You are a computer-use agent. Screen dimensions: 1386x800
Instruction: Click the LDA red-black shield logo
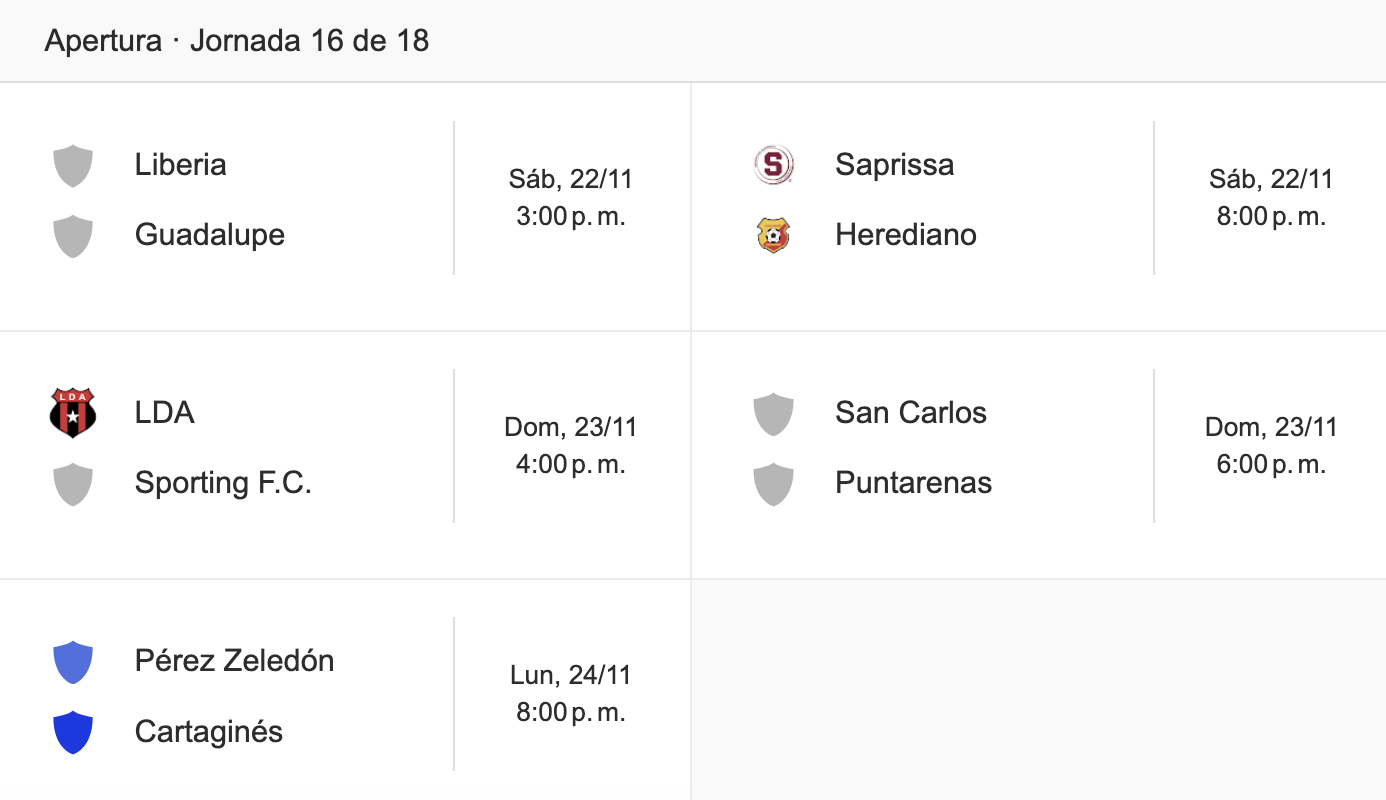tap(73, 413)
